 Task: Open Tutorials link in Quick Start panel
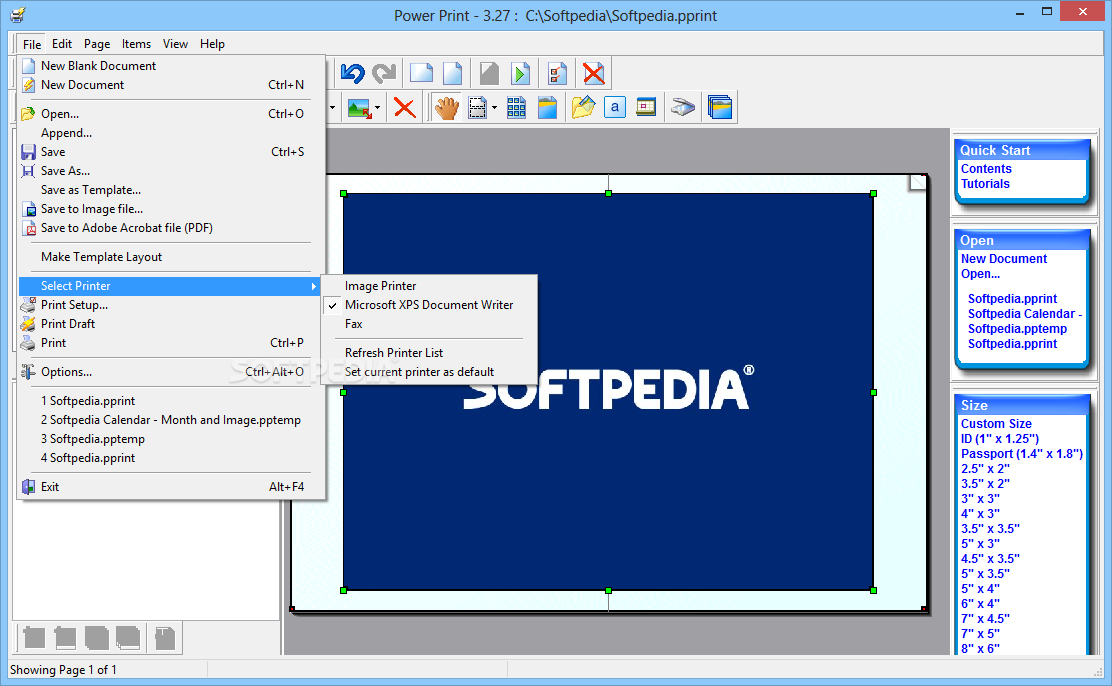(985, 184)
